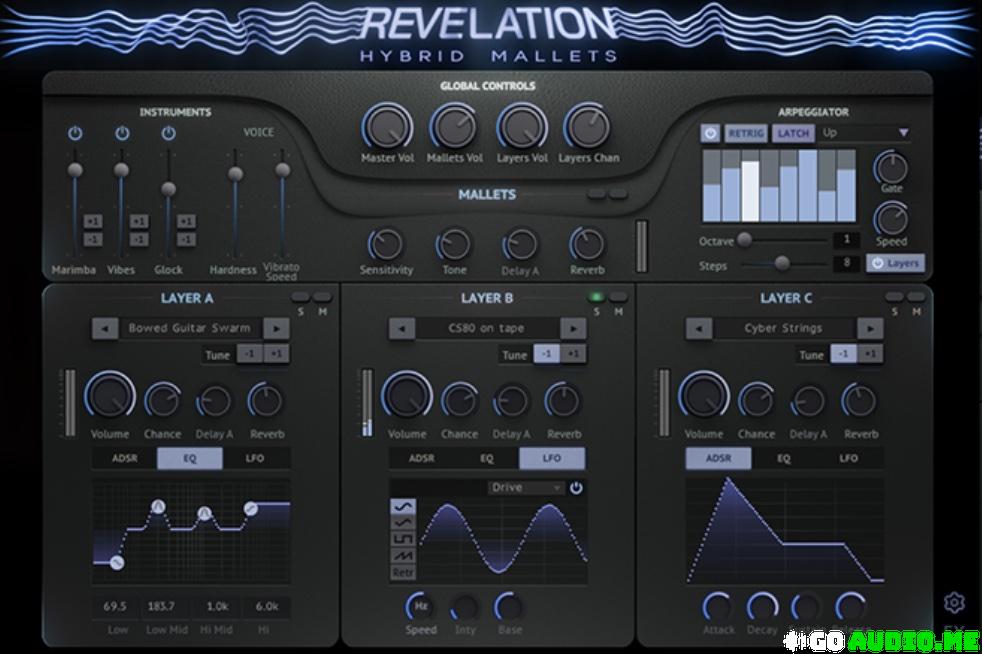Switch Layer A to LFO tab
982x654 pixels.
[x=255, y=459]
